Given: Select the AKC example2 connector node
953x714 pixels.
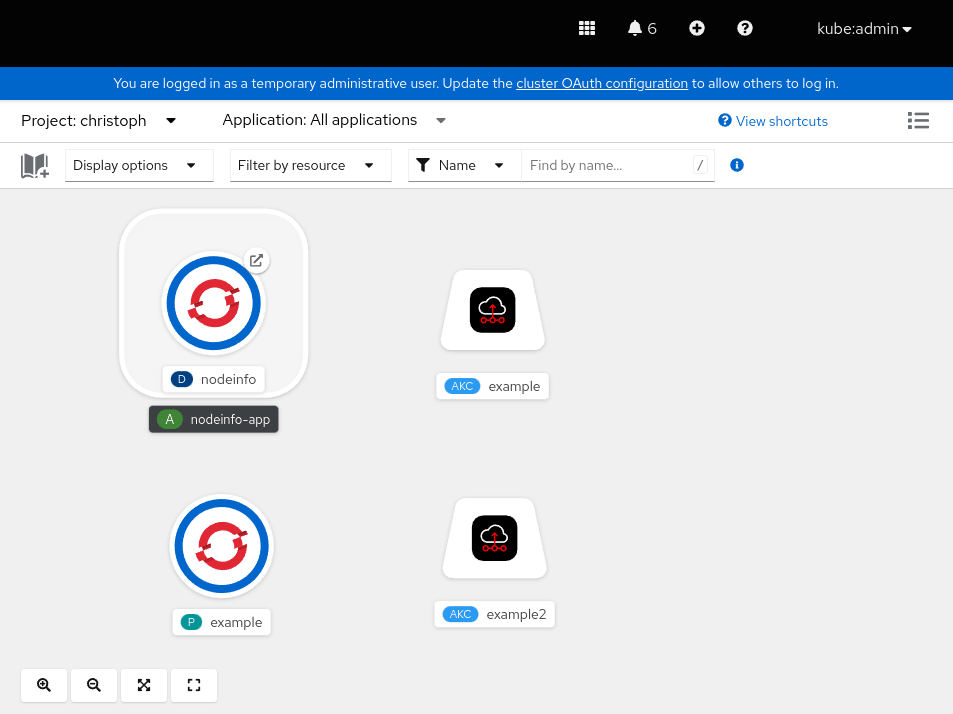Looking at the screenshot, I should point(494,538).
